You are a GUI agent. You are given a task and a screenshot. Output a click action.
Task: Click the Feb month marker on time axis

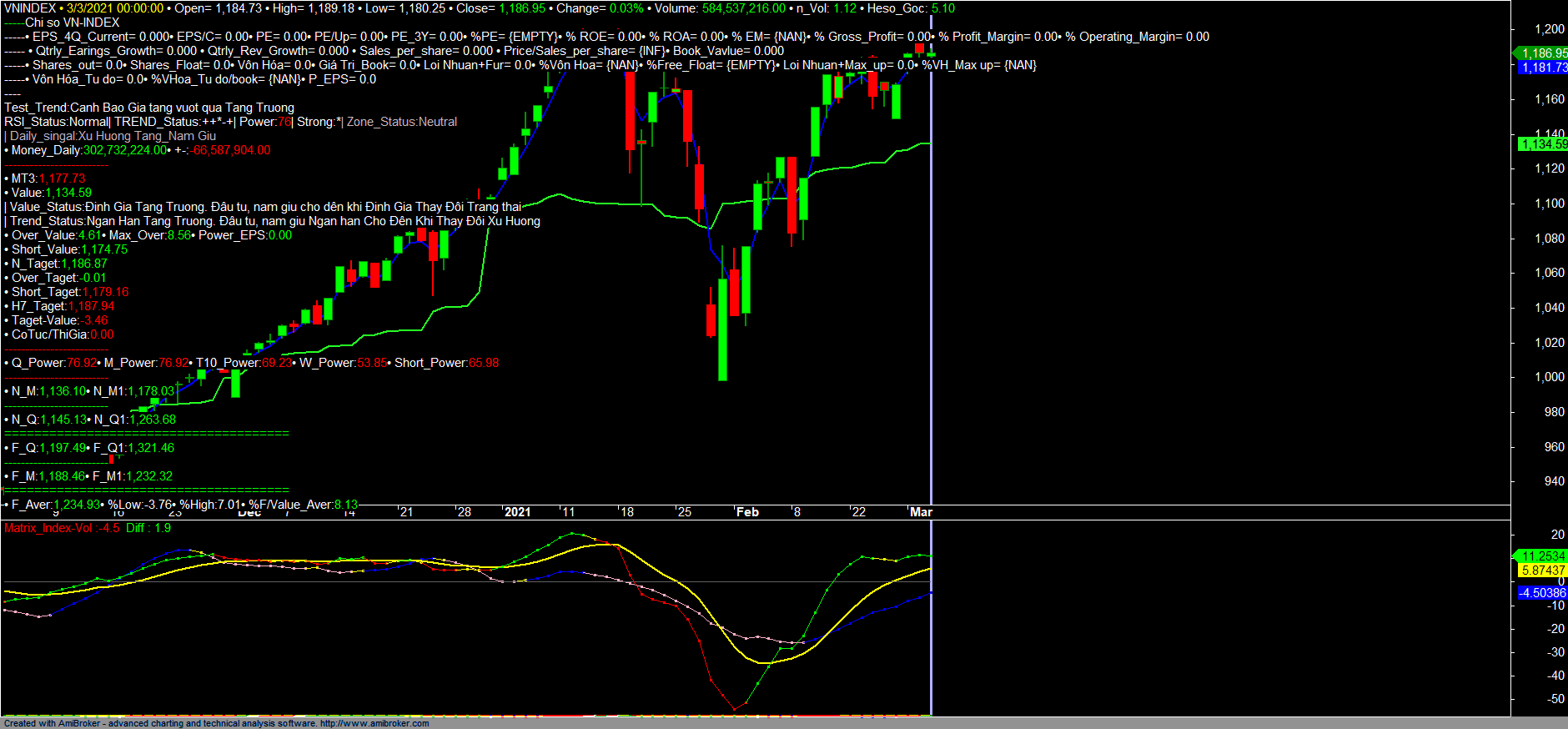click(x=747, y=512)
